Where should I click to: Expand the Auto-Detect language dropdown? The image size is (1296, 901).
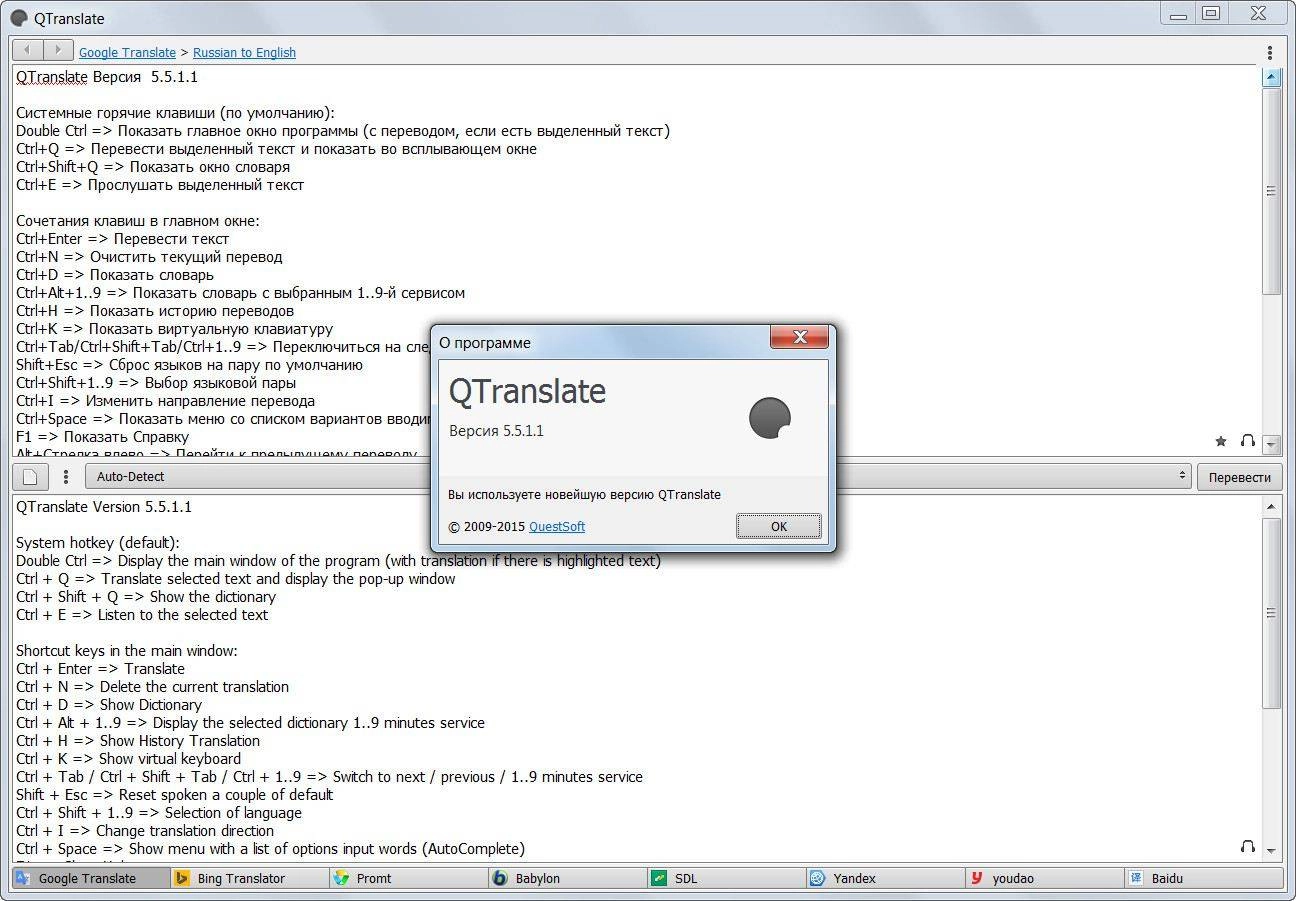coord(638,477)
